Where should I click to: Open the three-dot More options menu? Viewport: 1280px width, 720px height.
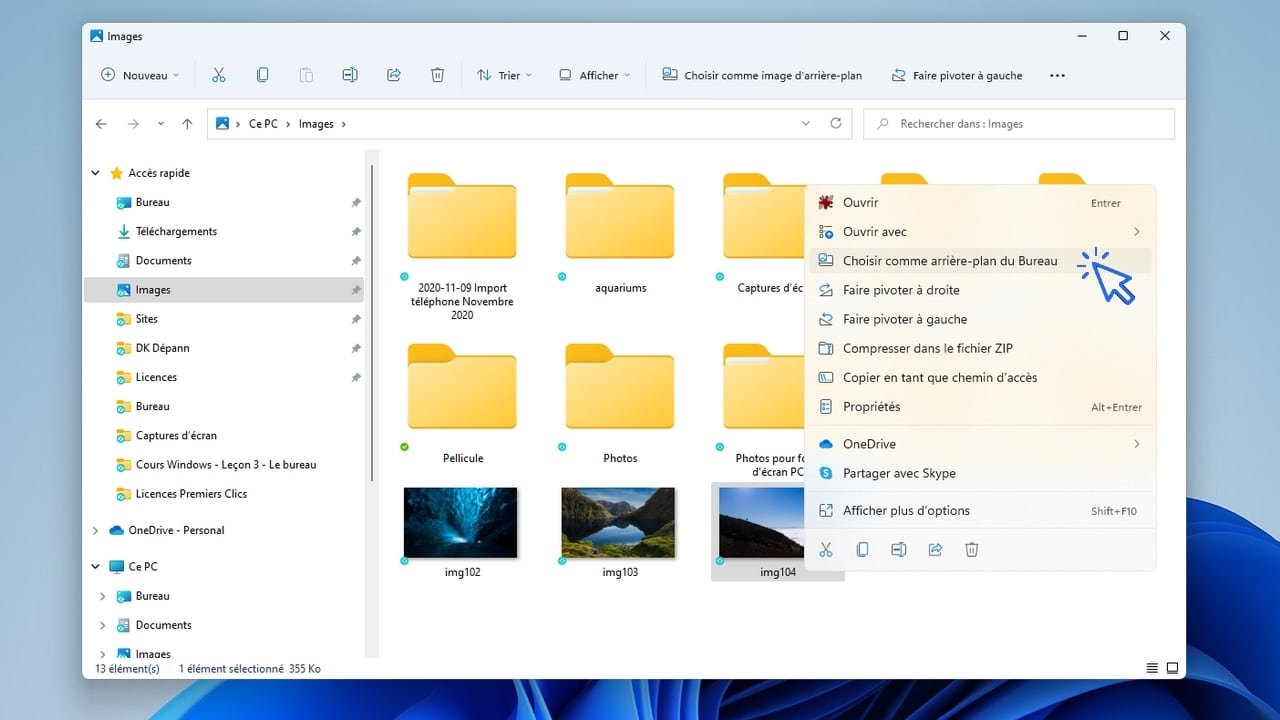click(1057, 75)
